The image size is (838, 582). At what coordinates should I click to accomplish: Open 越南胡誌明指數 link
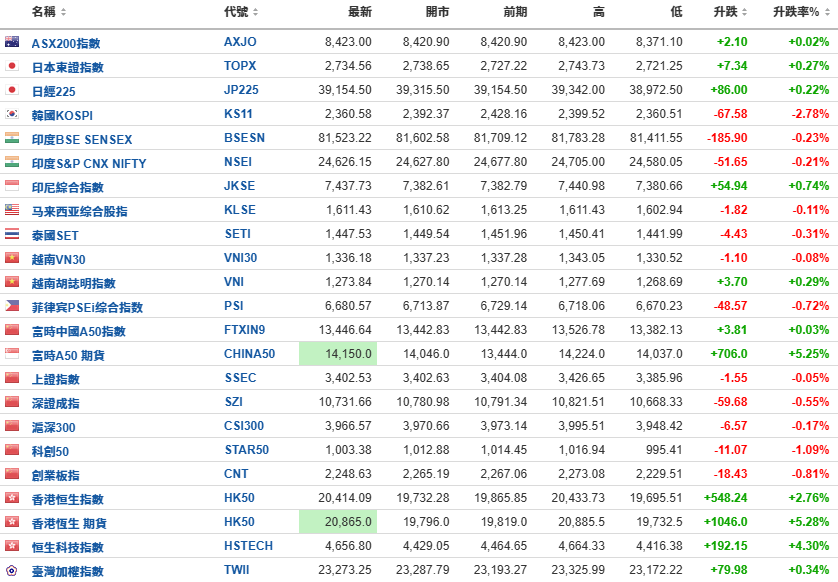coord(73,284)
